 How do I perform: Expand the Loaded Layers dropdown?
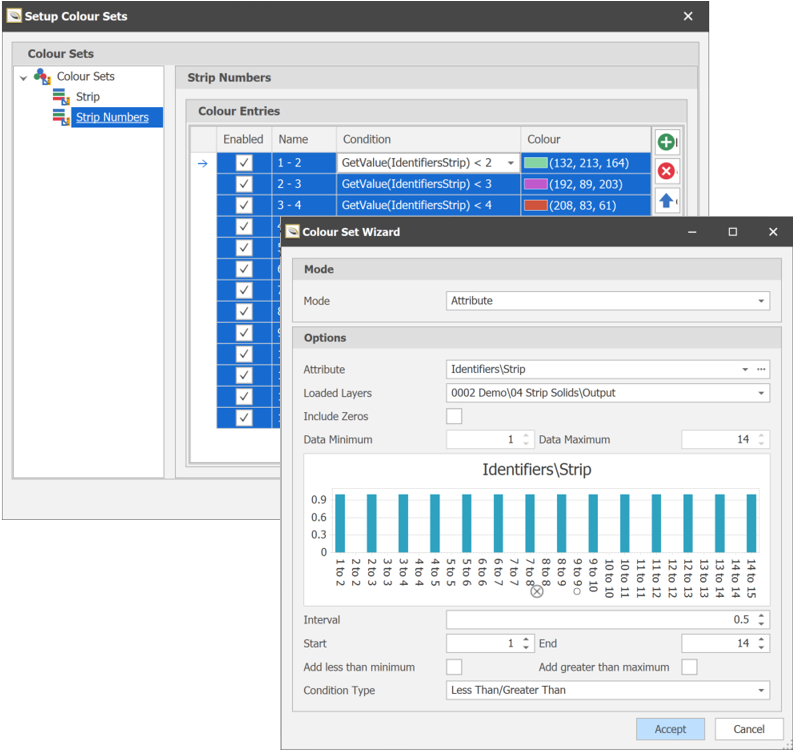point(761,394)
